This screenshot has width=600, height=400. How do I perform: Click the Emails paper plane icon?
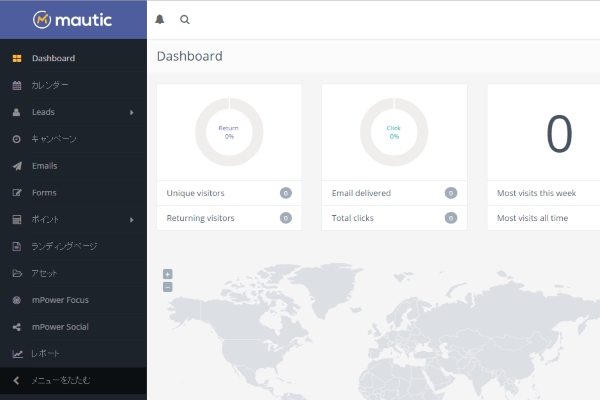click(x=17, y=166)
